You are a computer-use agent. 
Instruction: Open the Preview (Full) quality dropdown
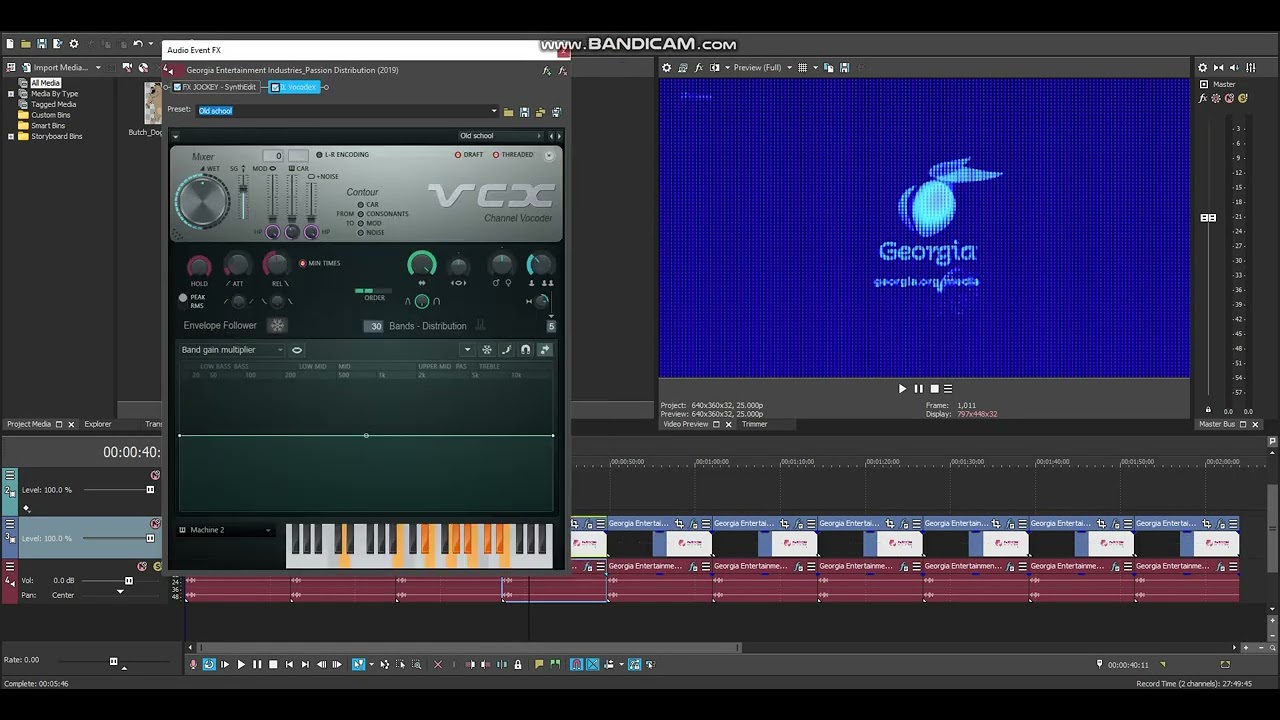[789, 68]
